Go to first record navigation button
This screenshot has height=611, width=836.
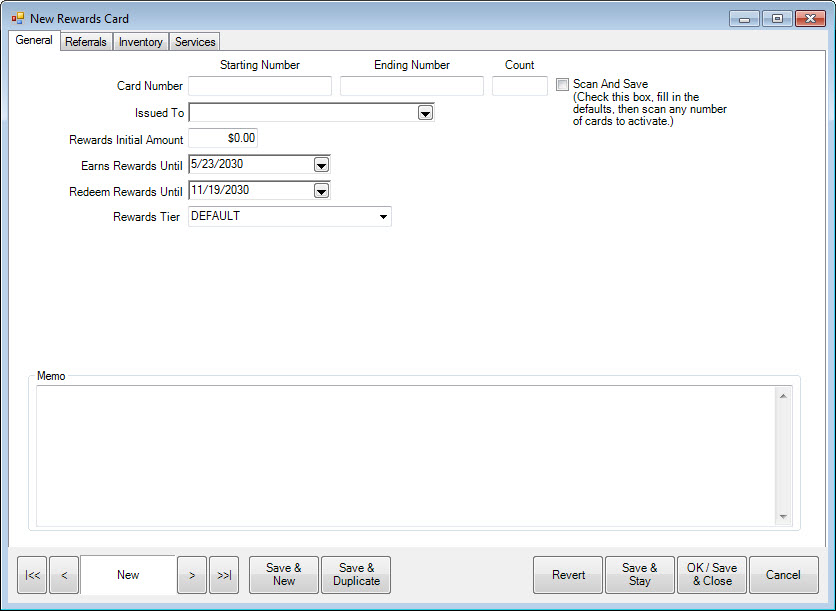click(32, 575)
